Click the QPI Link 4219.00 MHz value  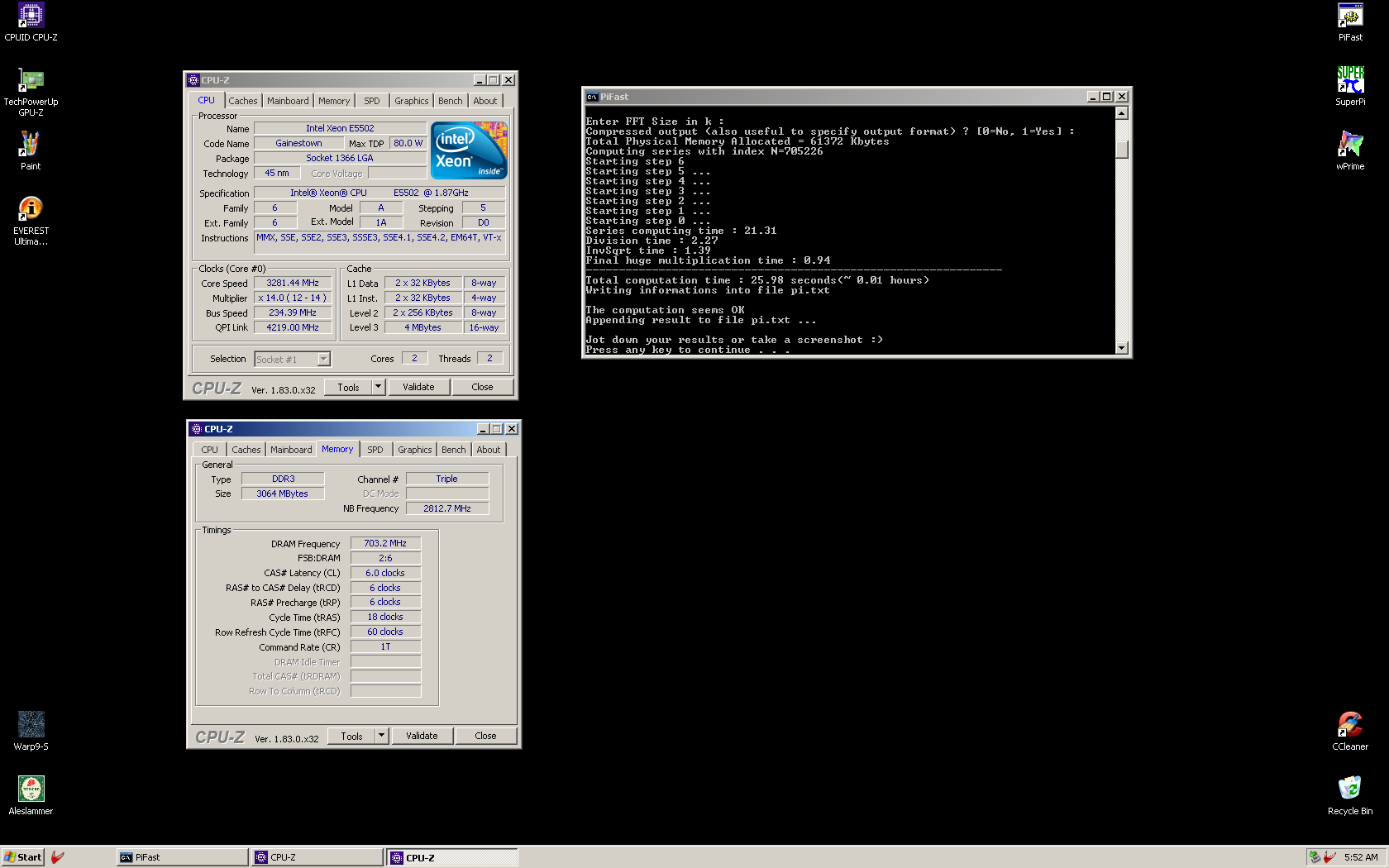coord(293,327)
